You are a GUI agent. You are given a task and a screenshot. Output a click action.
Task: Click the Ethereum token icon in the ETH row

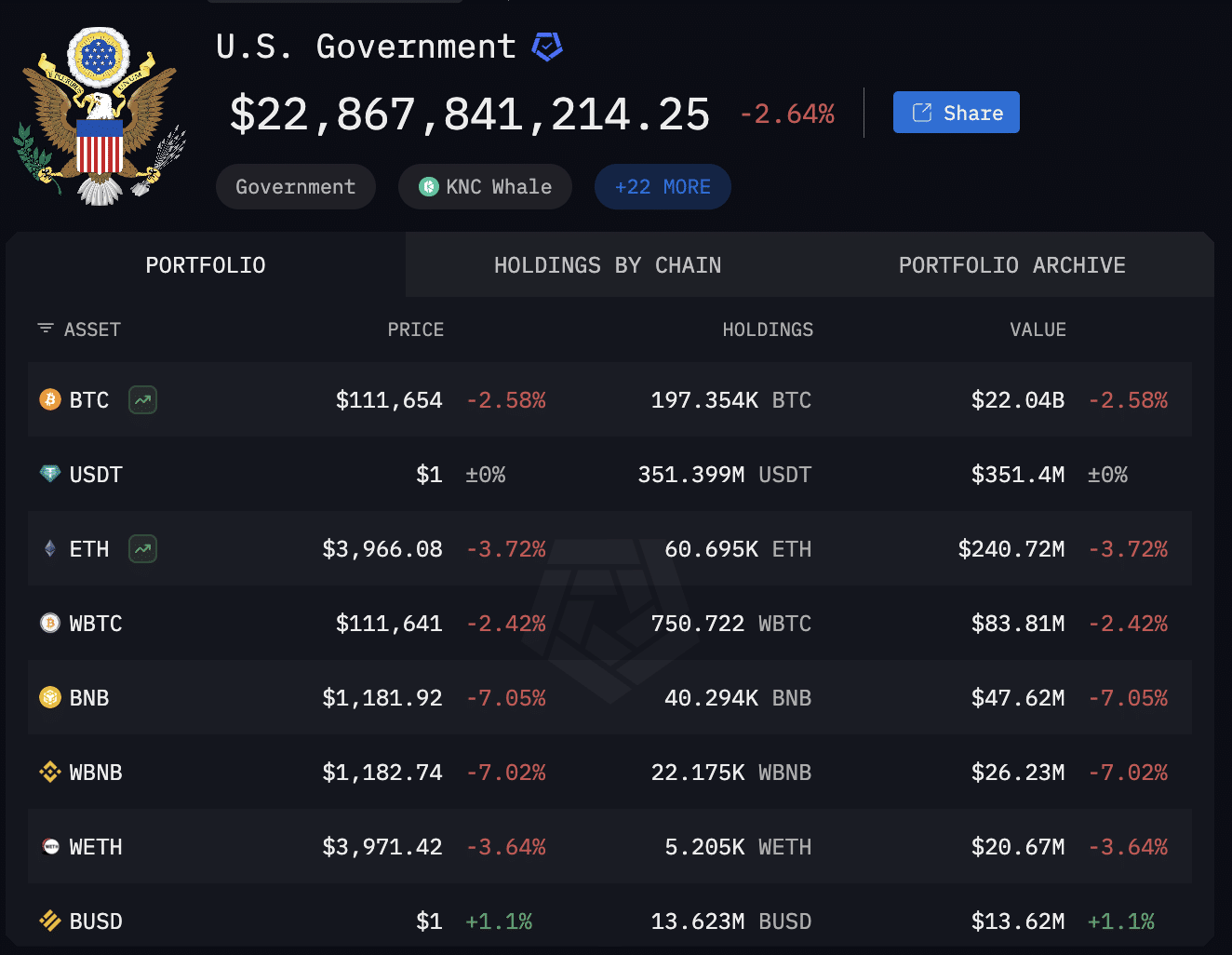tap(47, 548)
